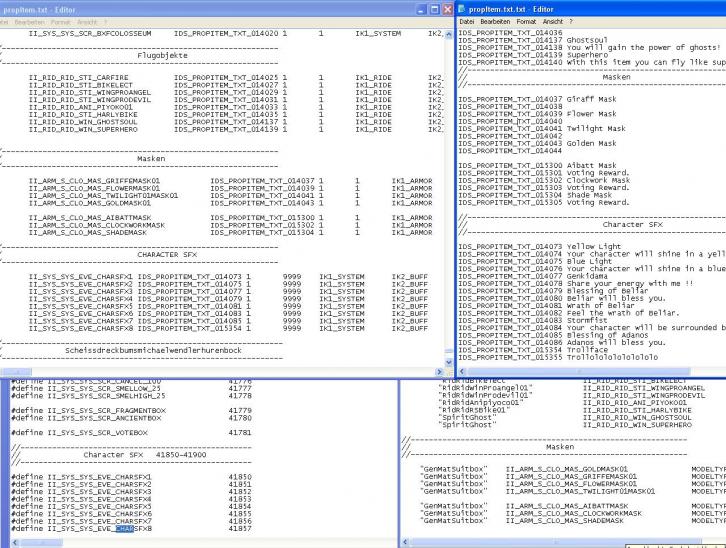Open Datei menu in propItem.txt.txt window

point(467,20)
